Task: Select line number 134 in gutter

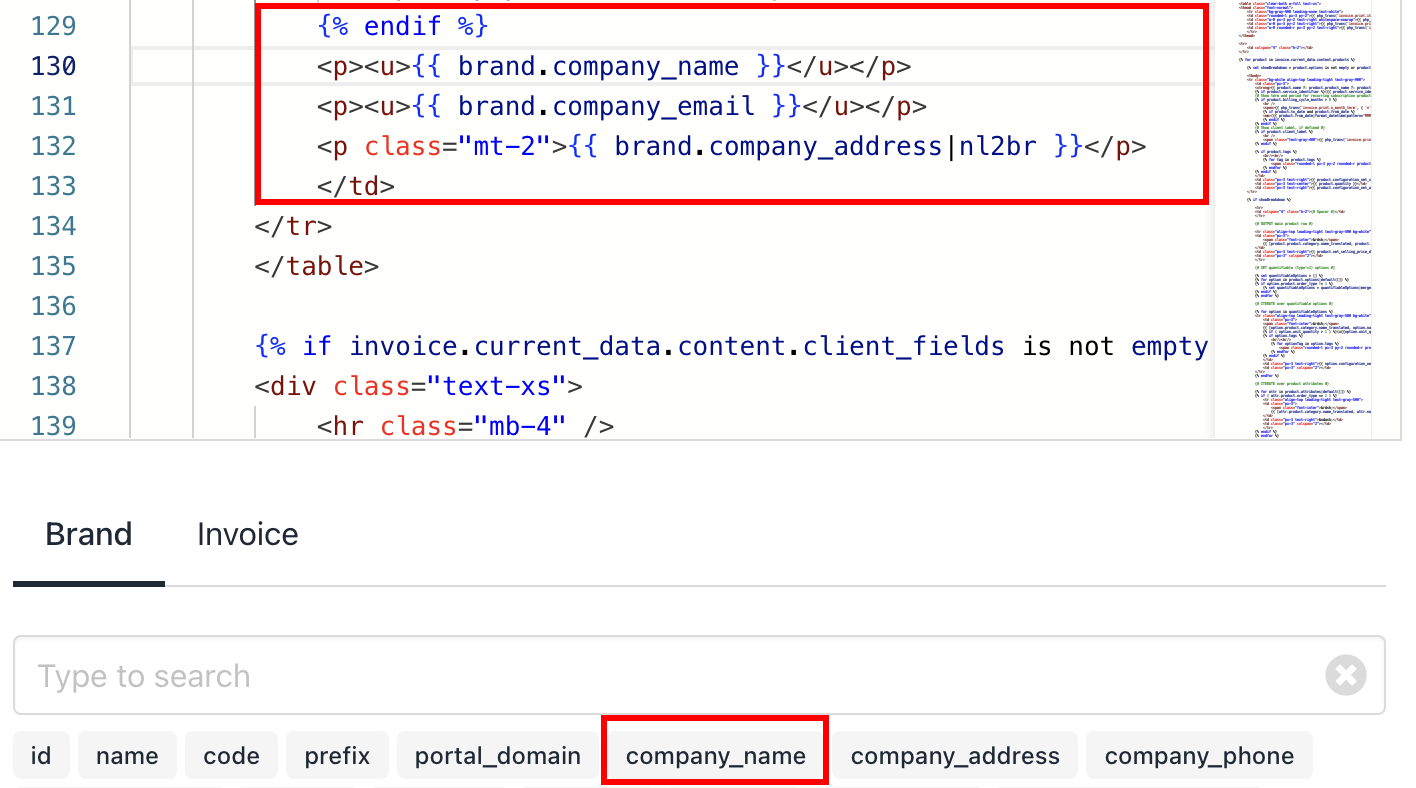Action: point(54,226)
